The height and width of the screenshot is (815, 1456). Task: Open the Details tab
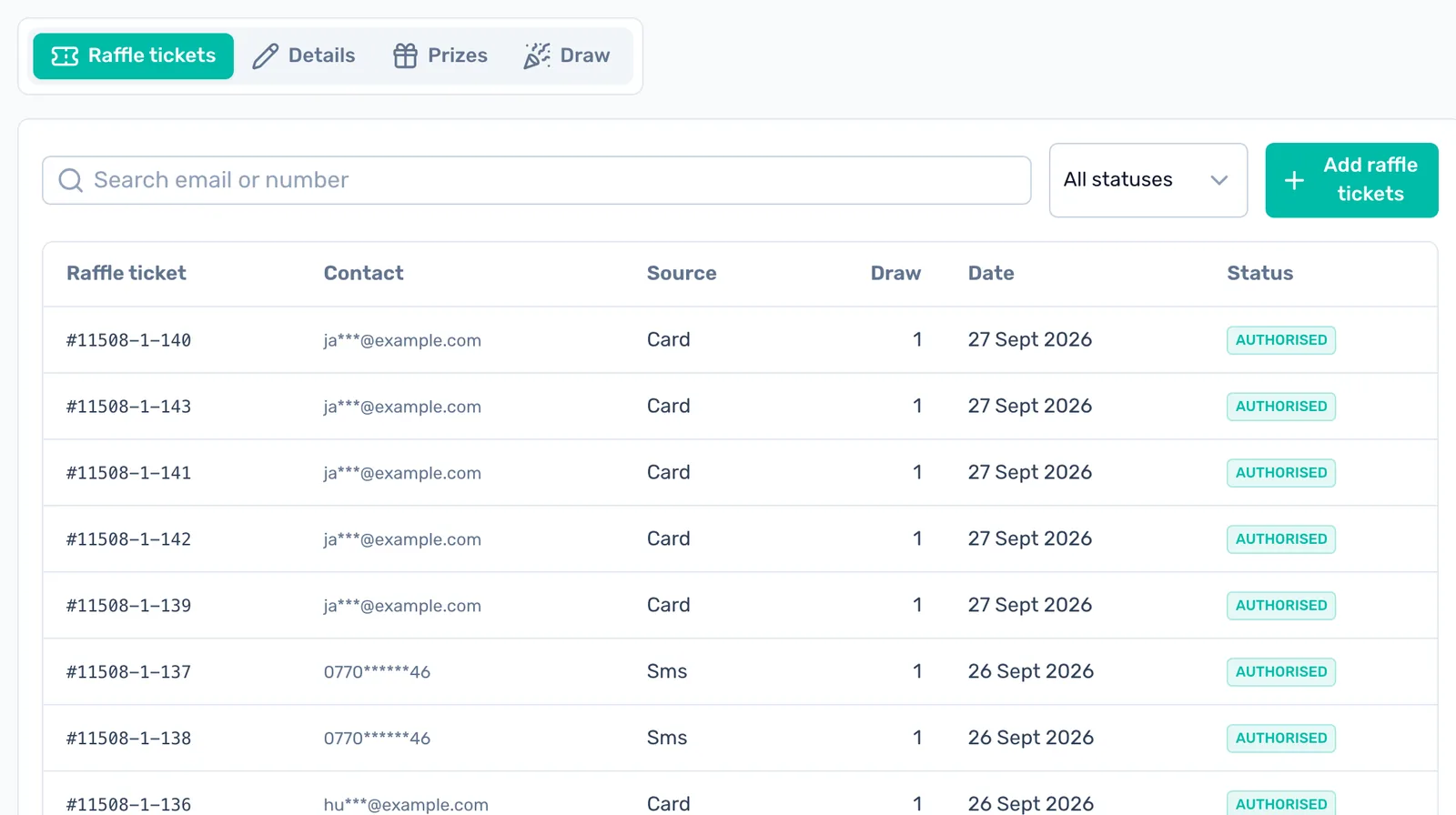click(x=304, y=56)
